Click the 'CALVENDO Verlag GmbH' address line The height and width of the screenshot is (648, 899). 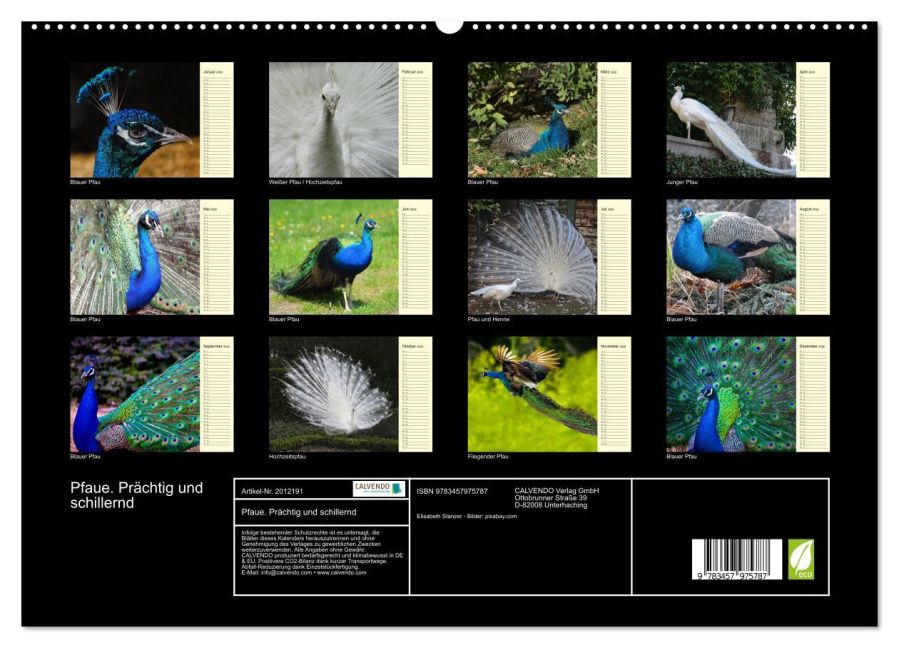point(557,491)
